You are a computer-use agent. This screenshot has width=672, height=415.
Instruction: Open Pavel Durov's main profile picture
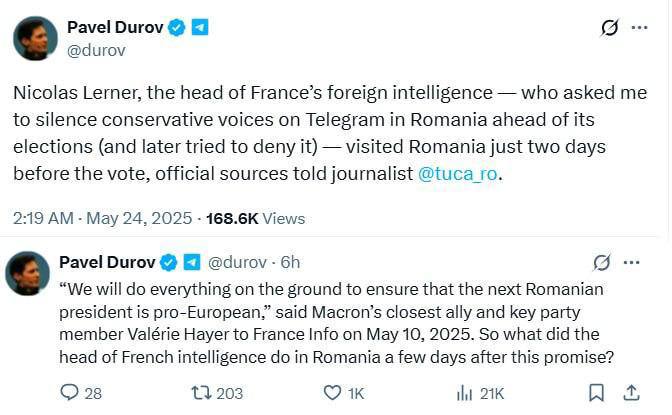tap(34, 38)
